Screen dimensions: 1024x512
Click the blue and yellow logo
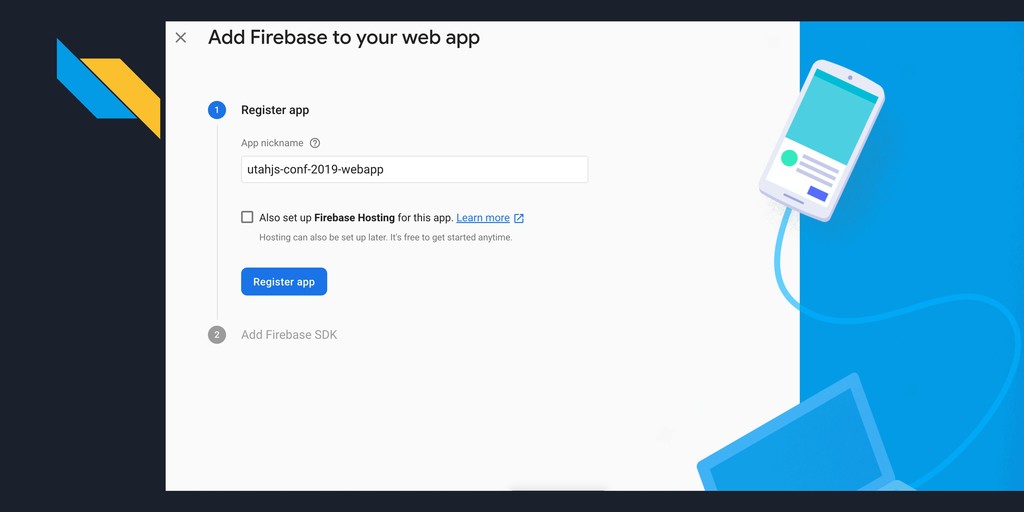108,88
